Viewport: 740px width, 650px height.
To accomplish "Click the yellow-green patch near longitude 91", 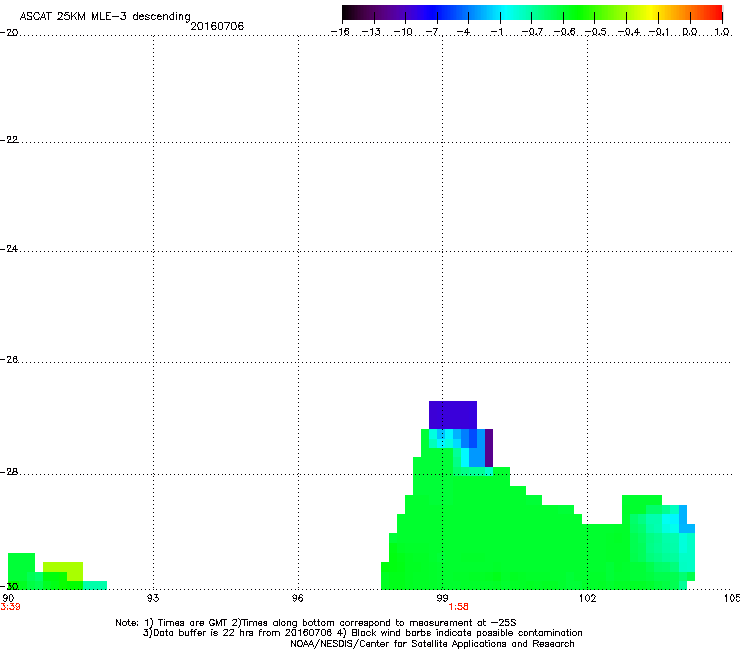I will point(63,570).
